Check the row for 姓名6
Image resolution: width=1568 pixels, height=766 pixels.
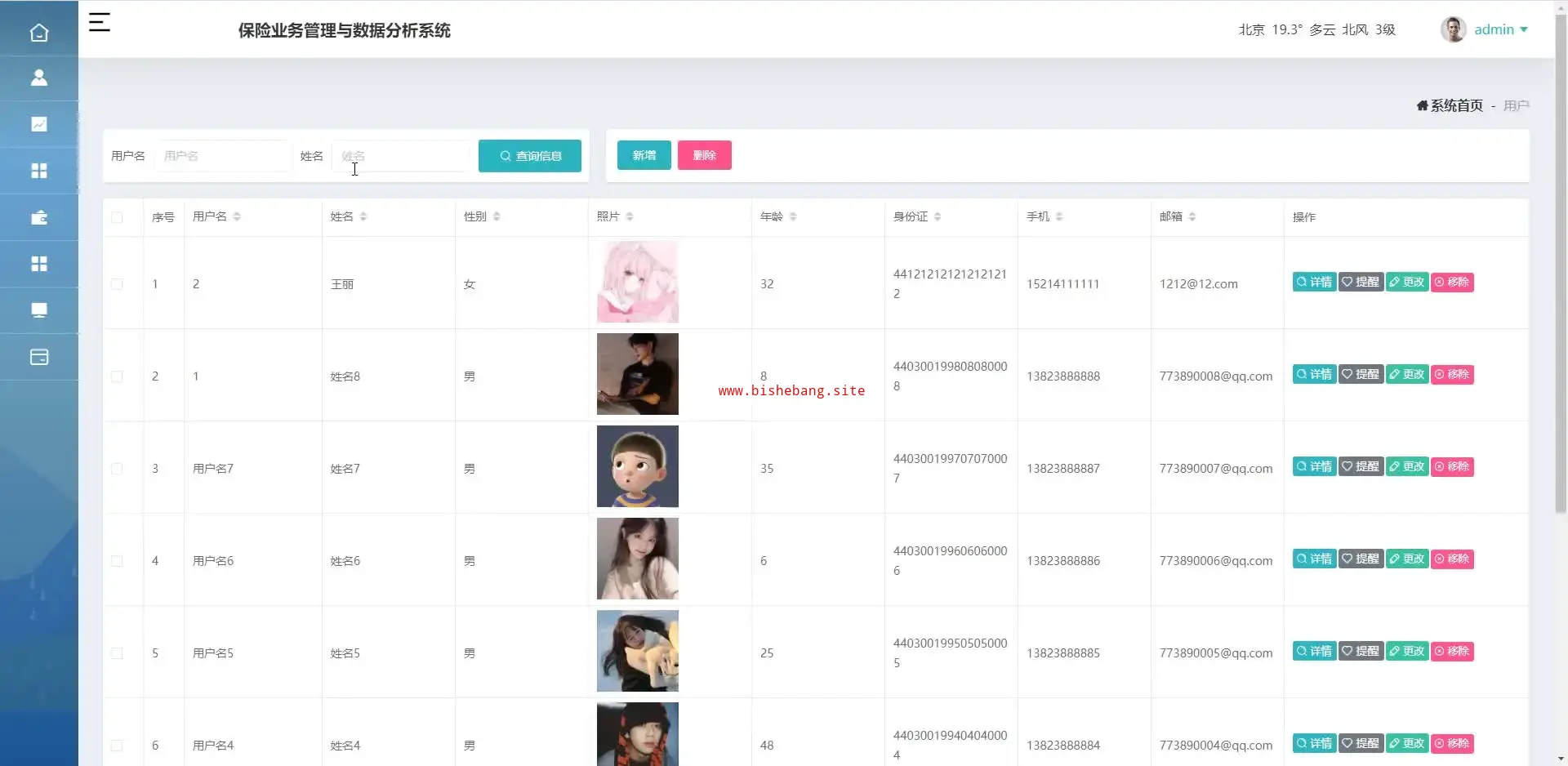tap(117, 561)
